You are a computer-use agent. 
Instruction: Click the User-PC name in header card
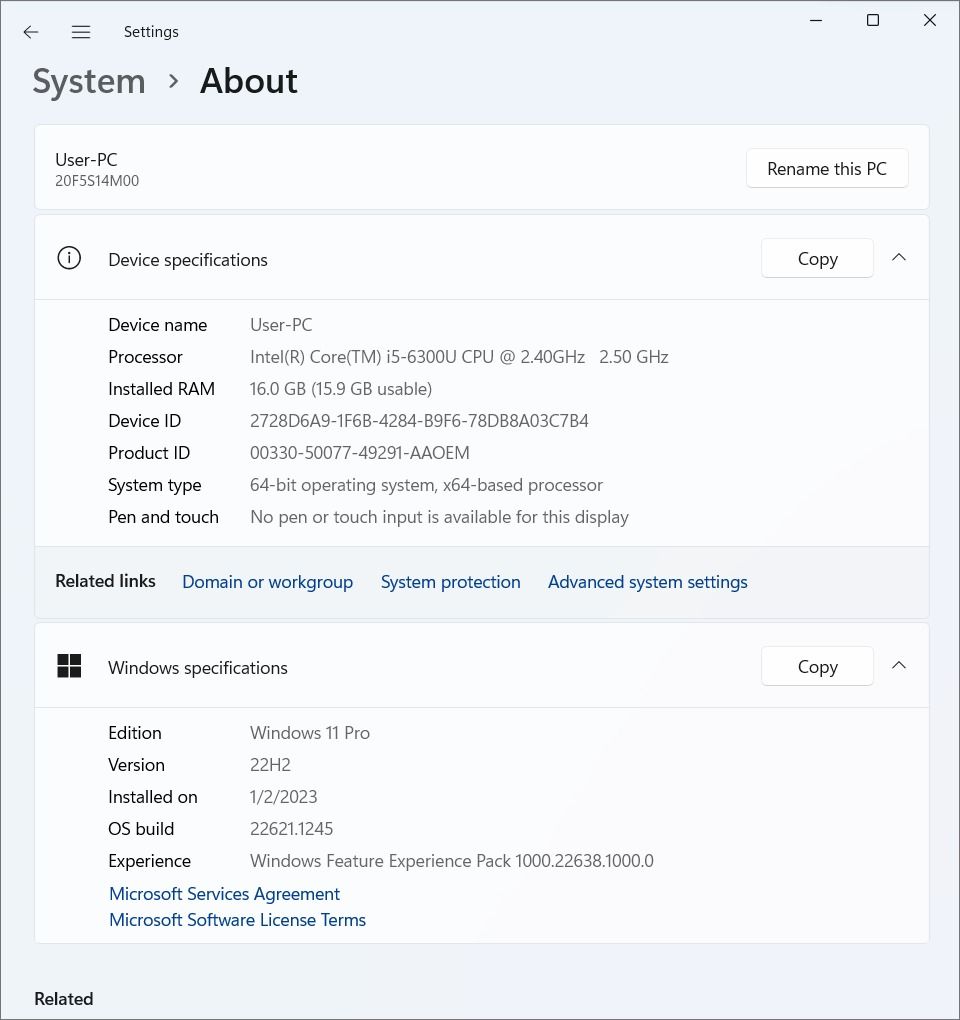tap(86, 159)
